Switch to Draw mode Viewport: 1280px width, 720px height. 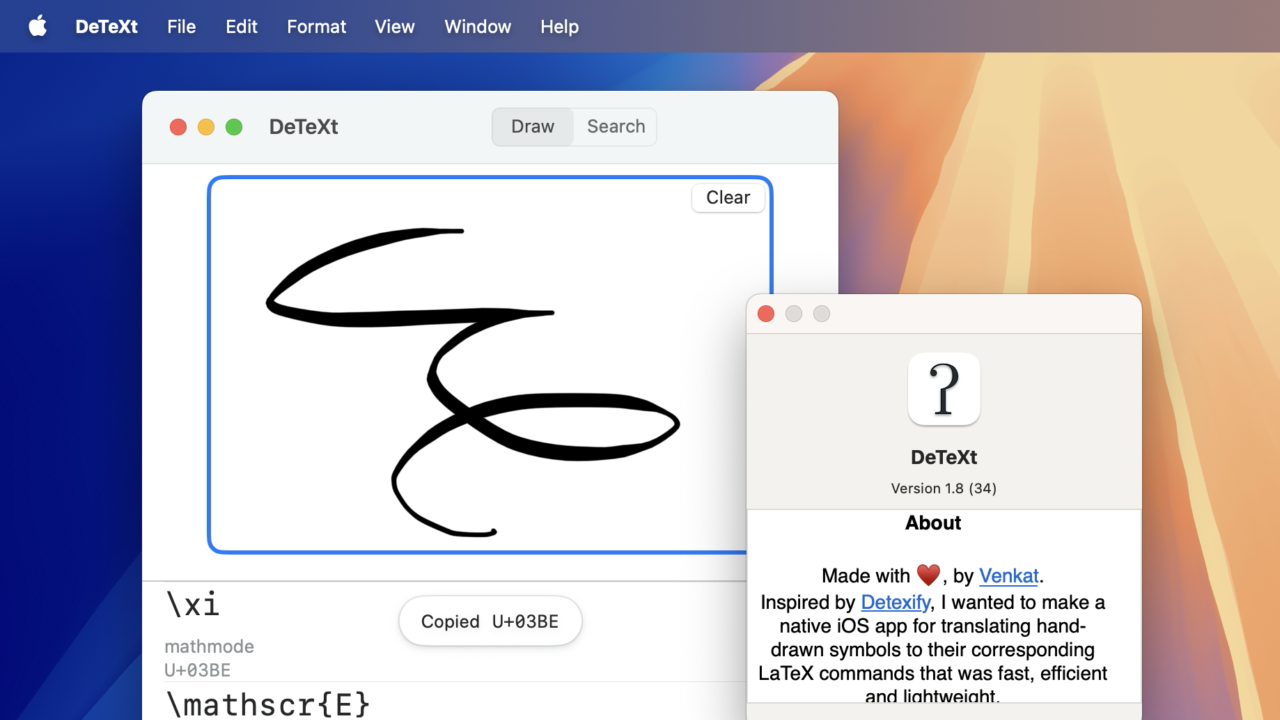pos(532,127)
